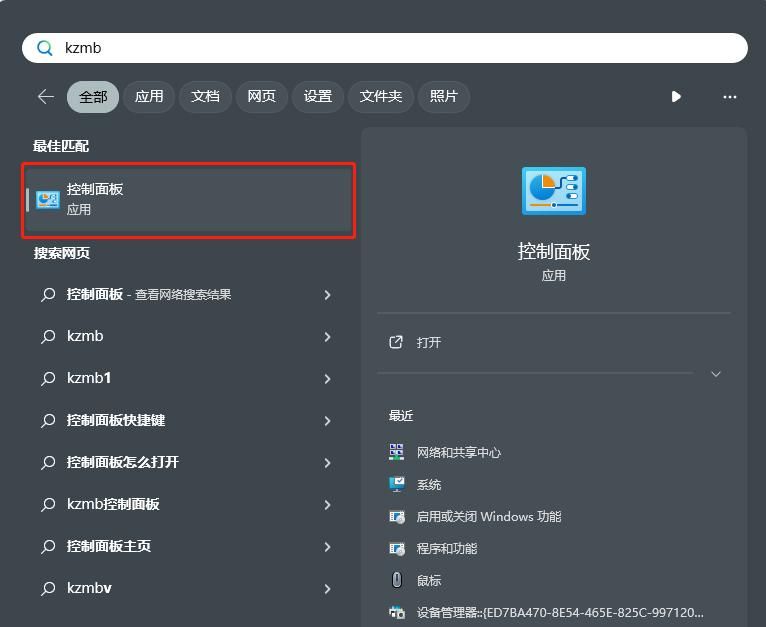Expand the 控制面板 web search result chevron

(x=327, y=295)
